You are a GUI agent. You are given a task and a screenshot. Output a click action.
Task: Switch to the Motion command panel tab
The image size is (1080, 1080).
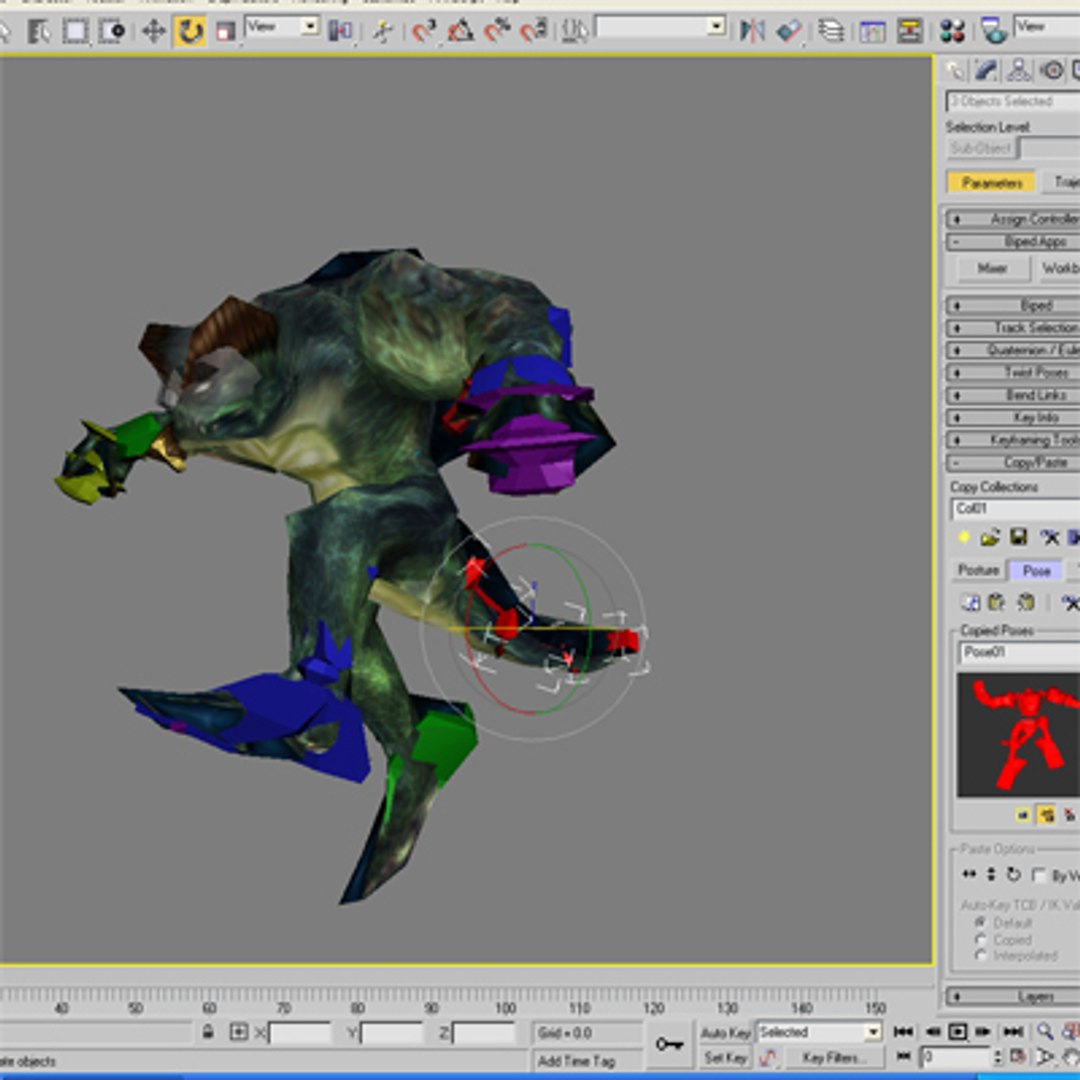tap(1051, 70)
